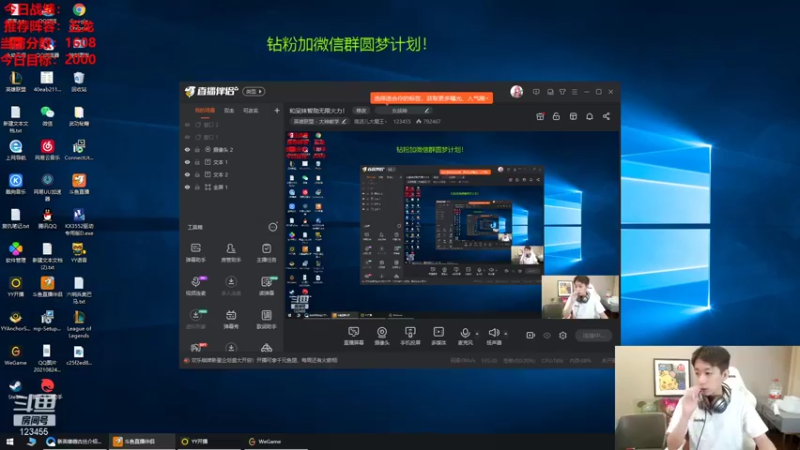Open the 弹幕助手 tool
The height and width of the screenshot is (450, 800).
pyautogui.click(x=195, y=253)
